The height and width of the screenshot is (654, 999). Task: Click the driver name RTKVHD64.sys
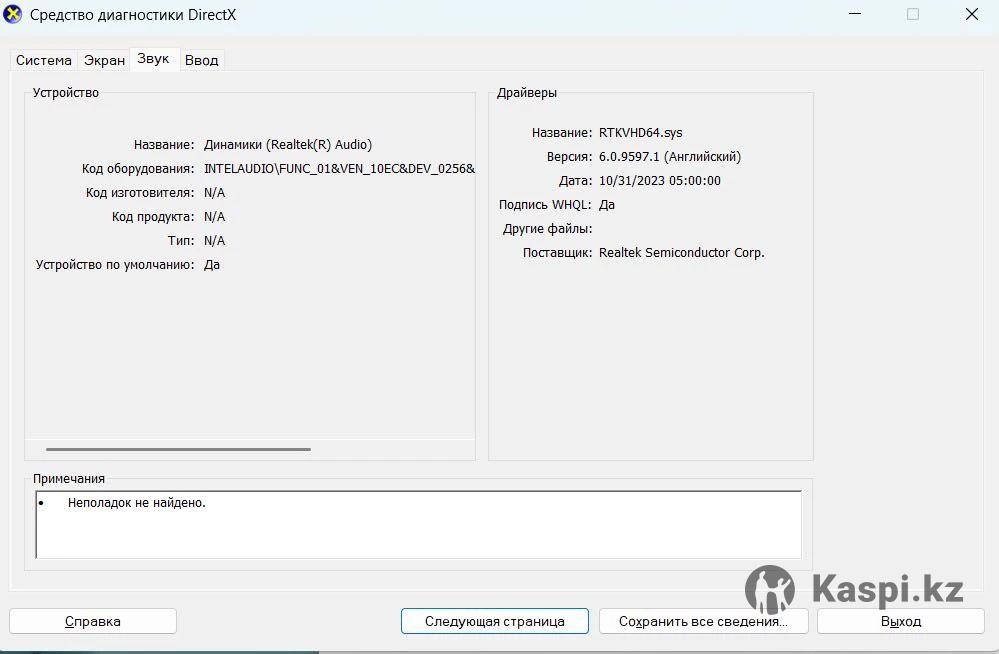pyautogui.click(x=640, y=133)
